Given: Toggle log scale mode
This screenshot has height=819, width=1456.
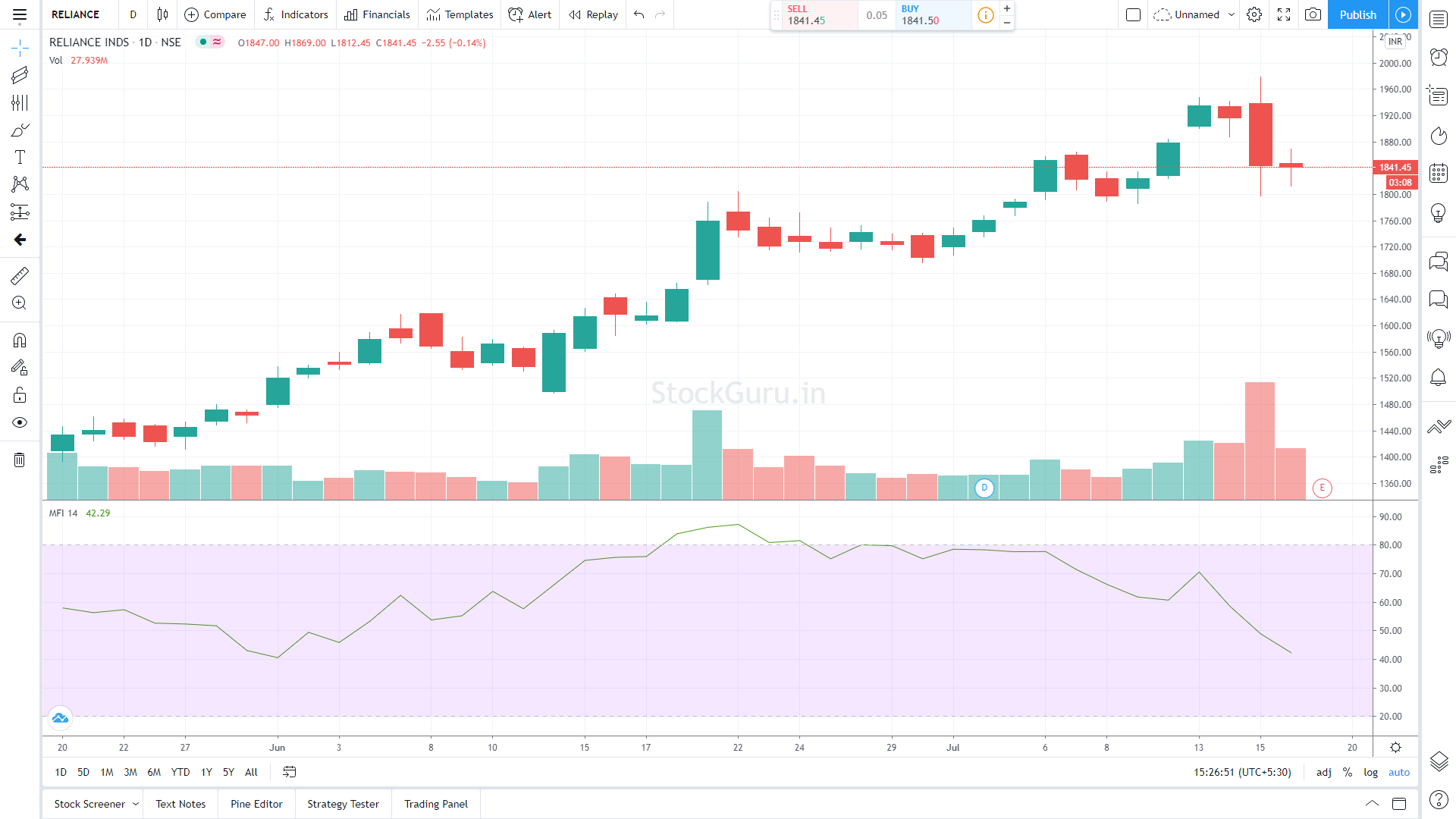Looking at the screenshot, I should point(1370,772).
